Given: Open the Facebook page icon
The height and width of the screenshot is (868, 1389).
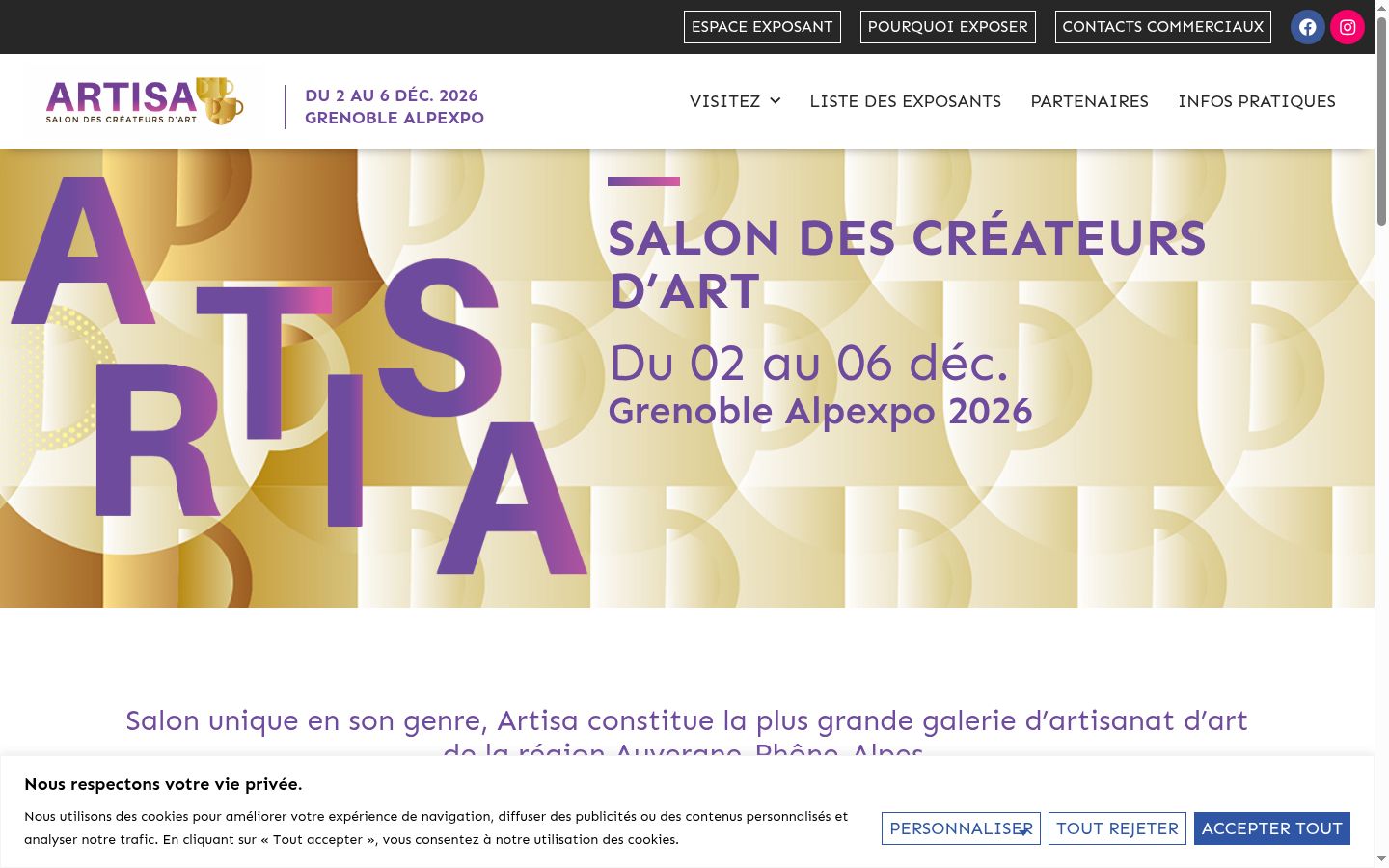Looking at the screenshot, I should pos(1308,27).
